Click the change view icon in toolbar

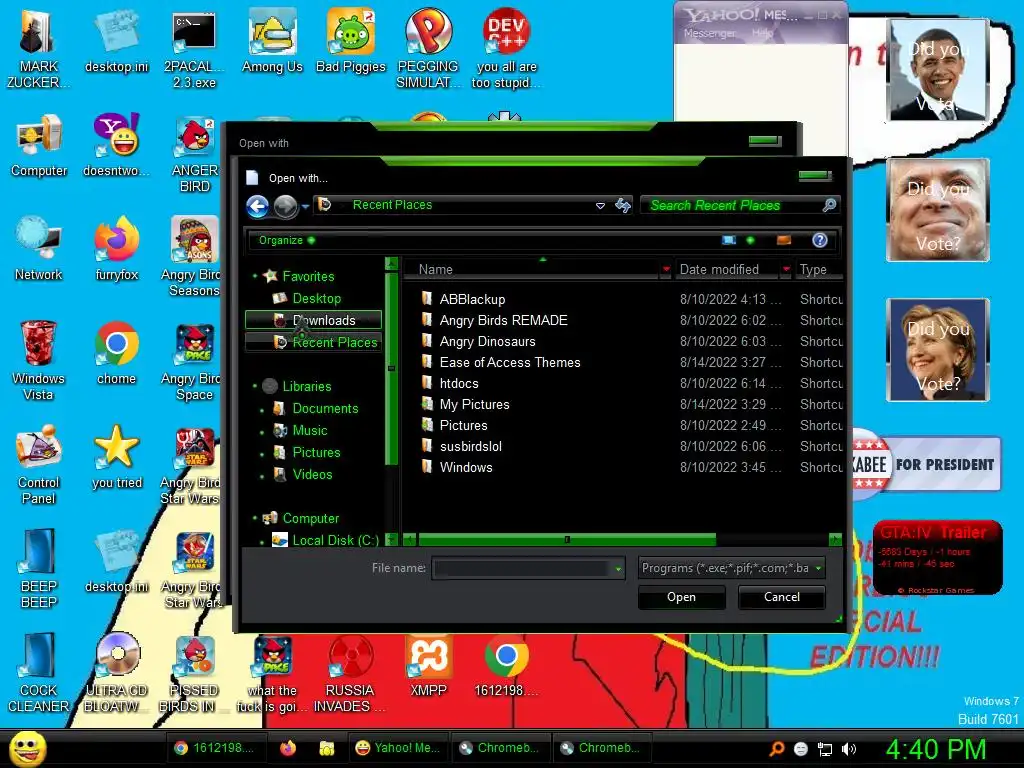[x=729, y=240]
